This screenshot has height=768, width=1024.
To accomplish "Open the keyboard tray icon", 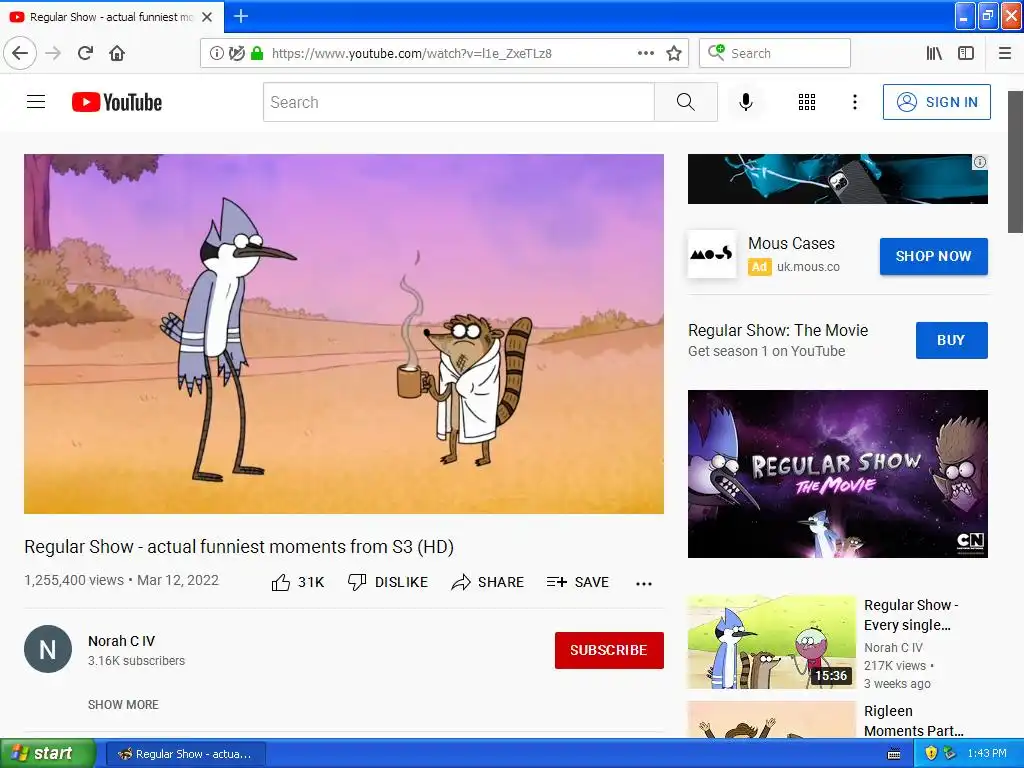I will coord(894,754).
